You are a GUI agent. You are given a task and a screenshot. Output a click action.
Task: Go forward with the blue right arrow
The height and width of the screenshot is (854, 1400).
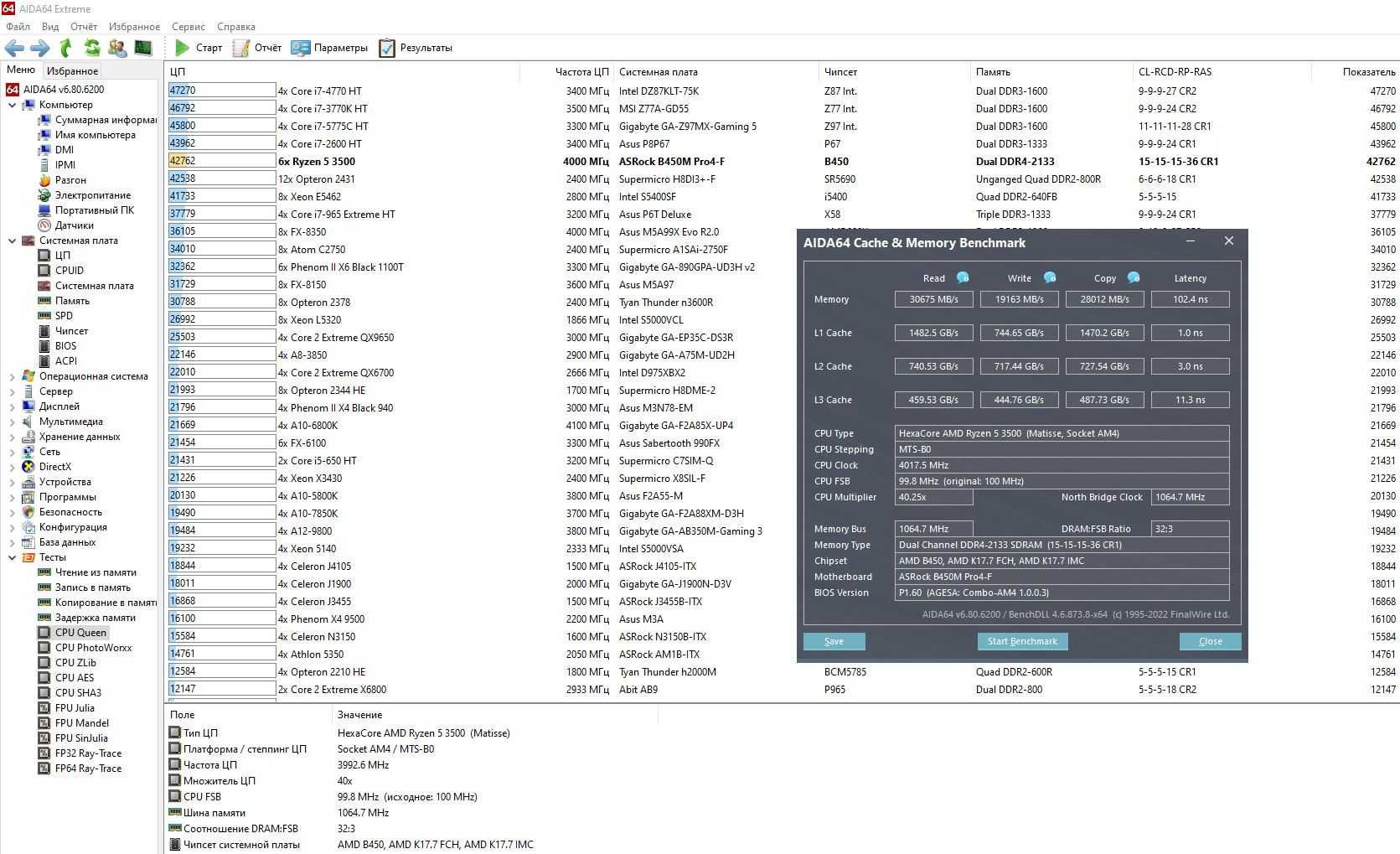coord(39,48)
